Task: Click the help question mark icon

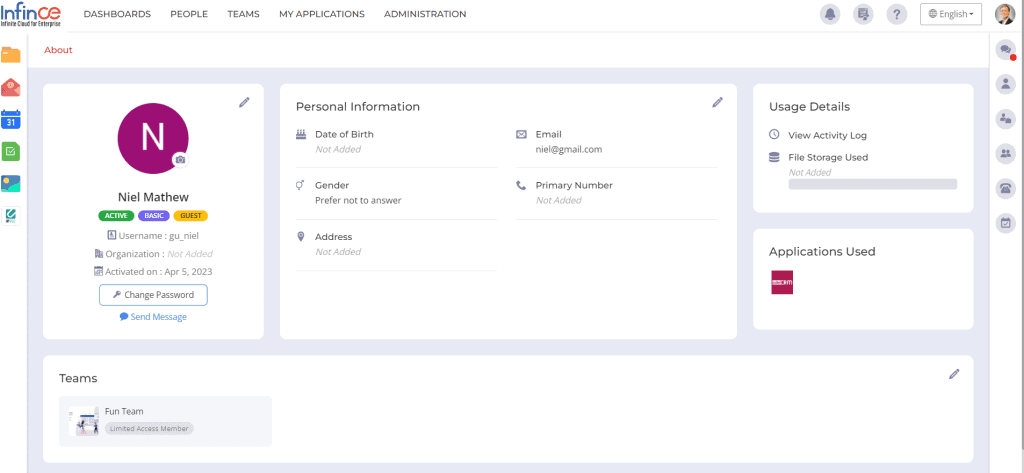Action: pyautogui.click(x=896, y=14)
